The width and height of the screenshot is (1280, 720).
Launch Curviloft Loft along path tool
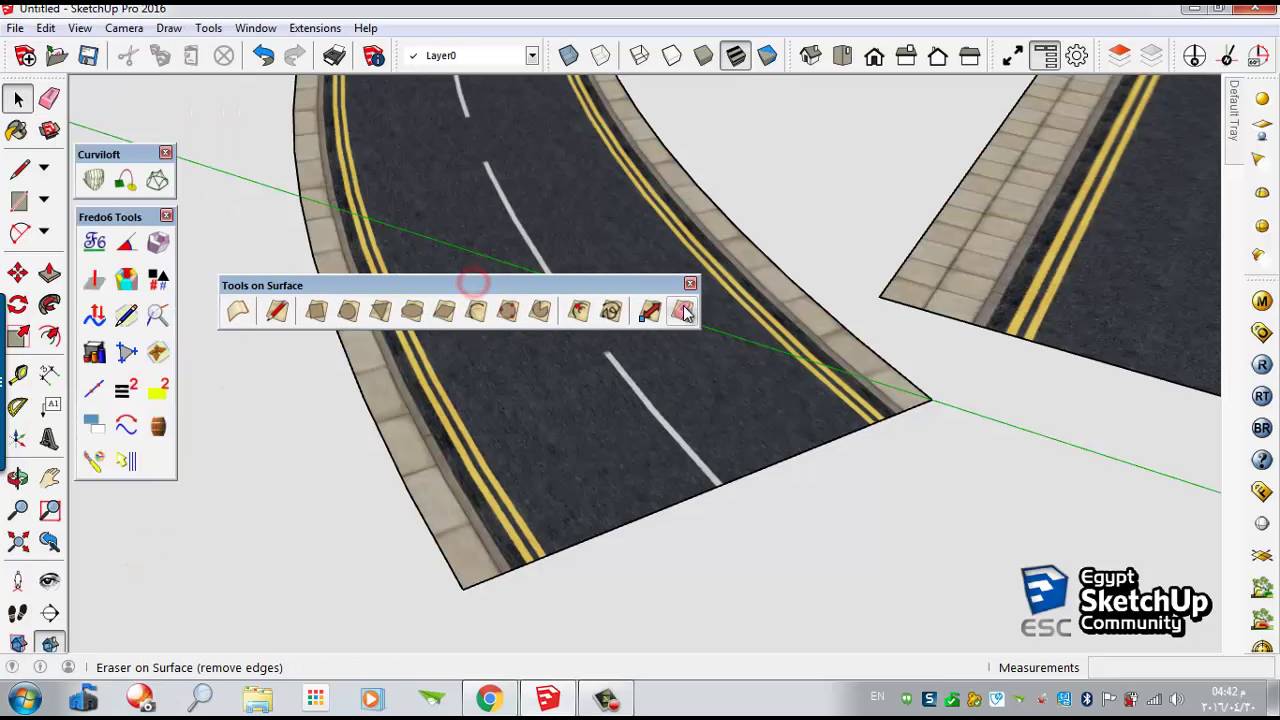tap(126, 180)
